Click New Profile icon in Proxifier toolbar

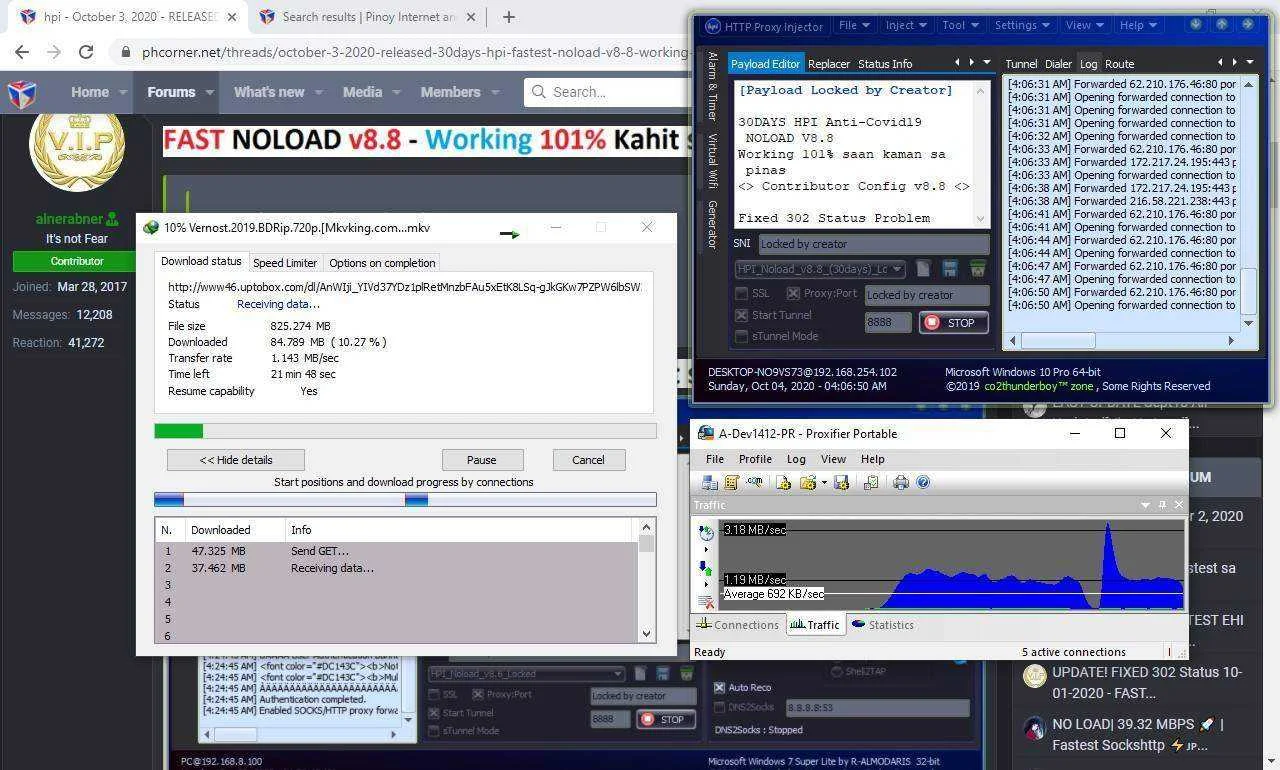(x=783, y=482)
